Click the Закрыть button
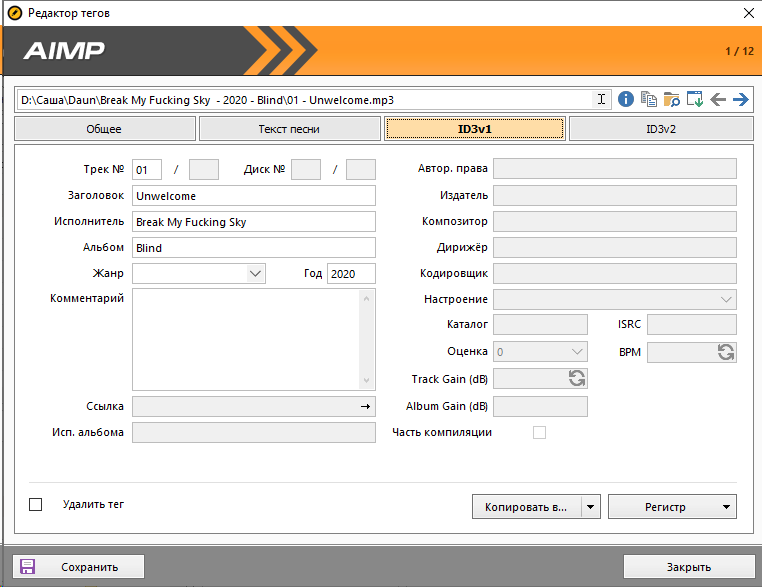 tap(689, 567)
